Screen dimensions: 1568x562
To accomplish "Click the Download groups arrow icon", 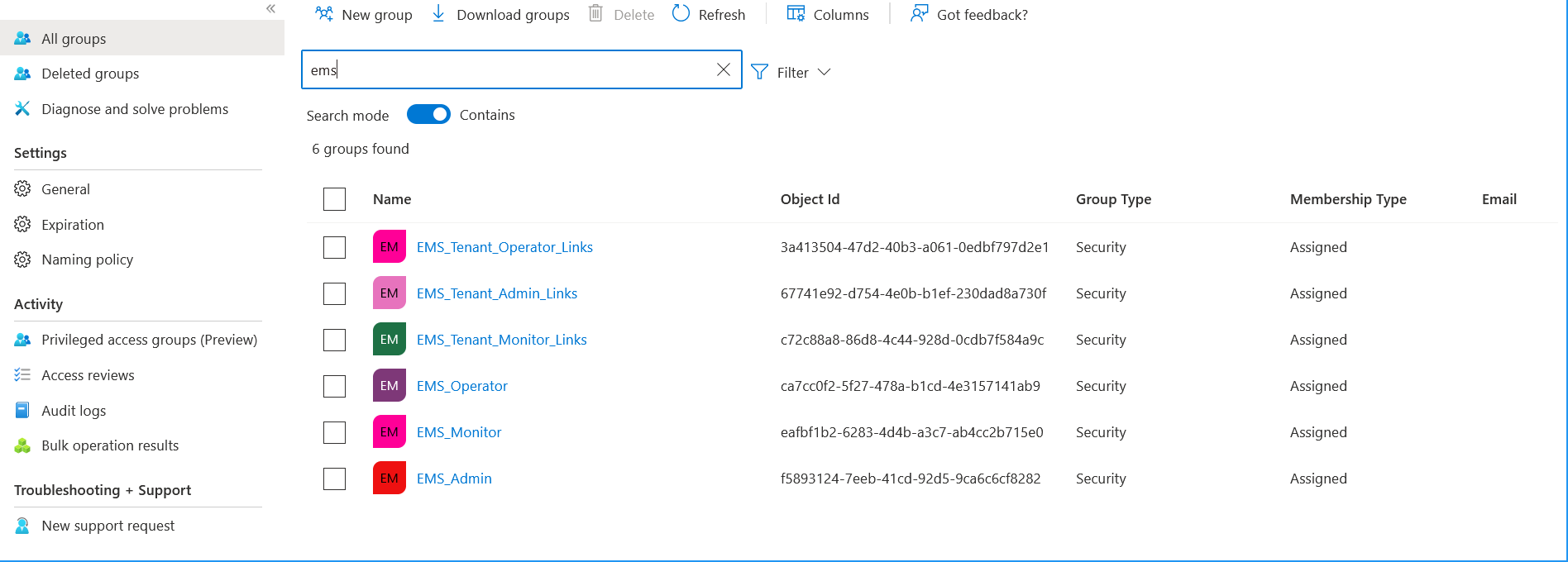I will point(438,14).
